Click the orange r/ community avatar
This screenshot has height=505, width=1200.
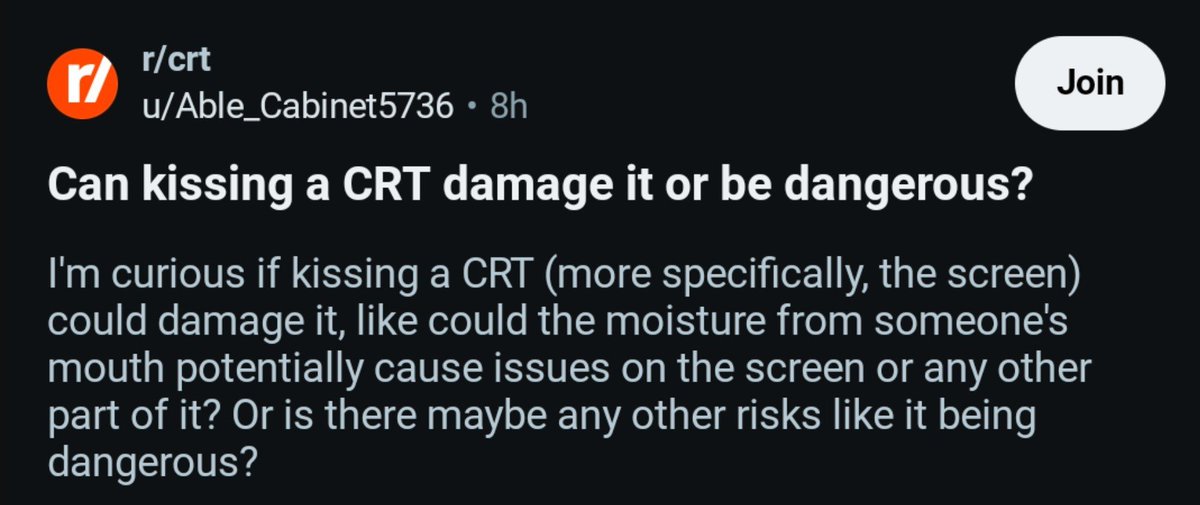77,83
